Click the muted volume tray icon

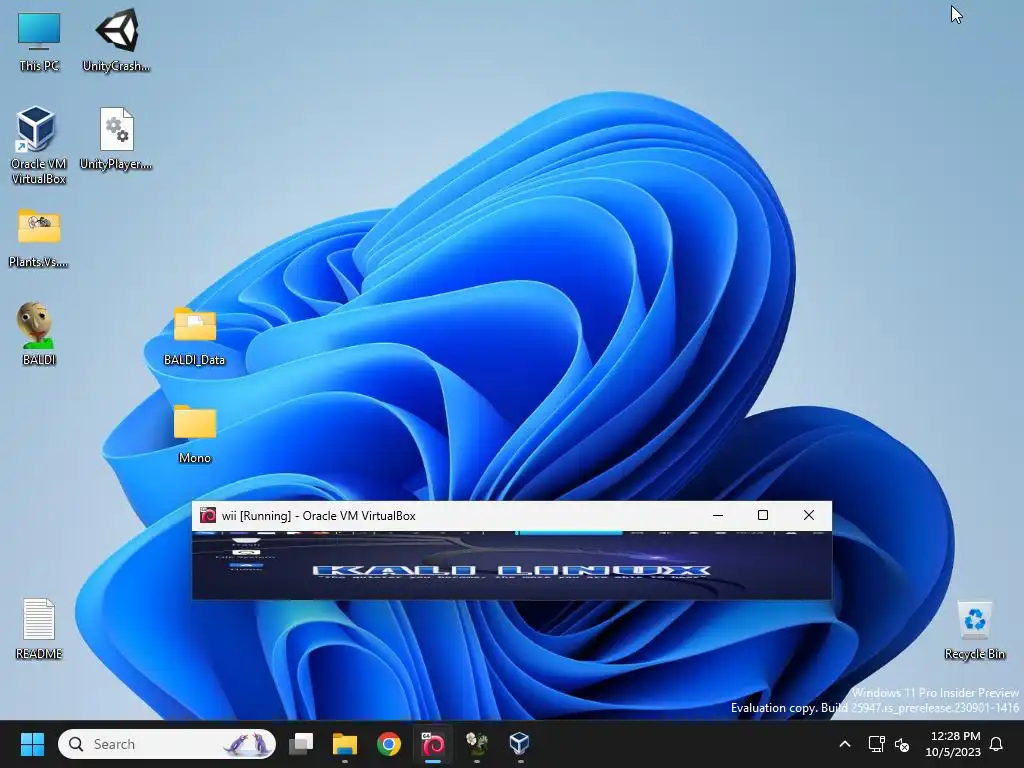[x=902, y=744]
